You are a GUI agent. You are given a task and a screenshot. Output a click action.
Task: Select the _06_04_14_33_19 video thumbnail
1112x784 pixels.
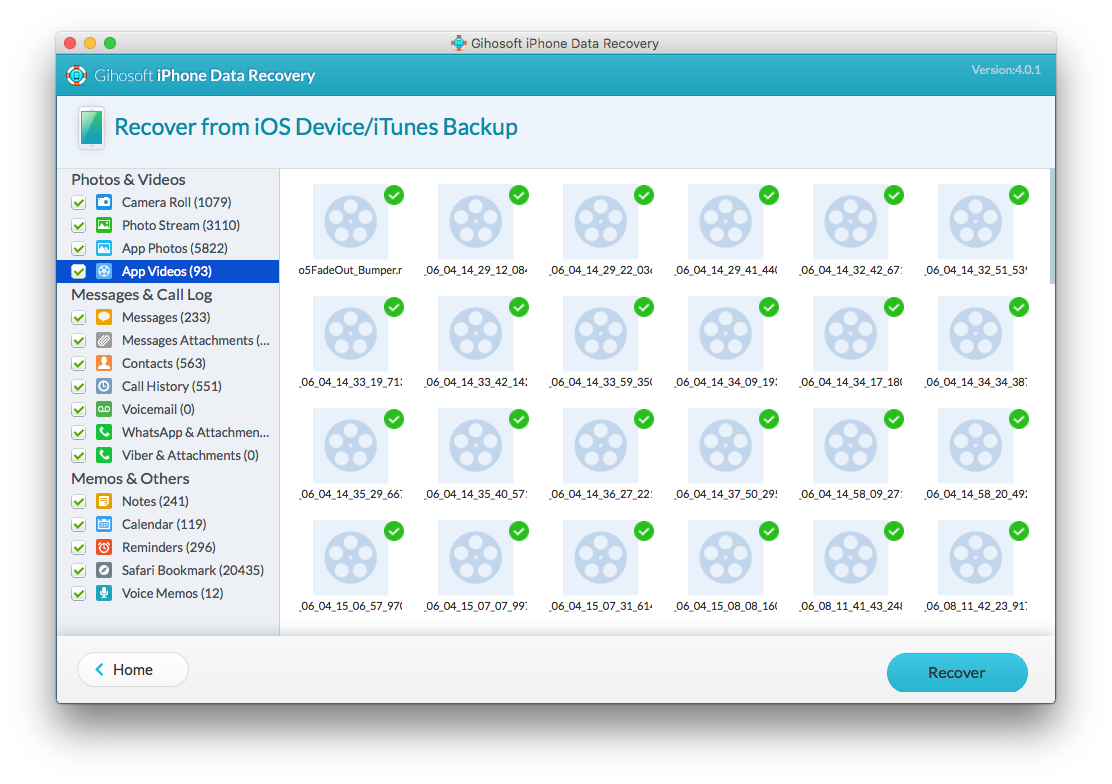pyautogui.click(x=350, y=333)
